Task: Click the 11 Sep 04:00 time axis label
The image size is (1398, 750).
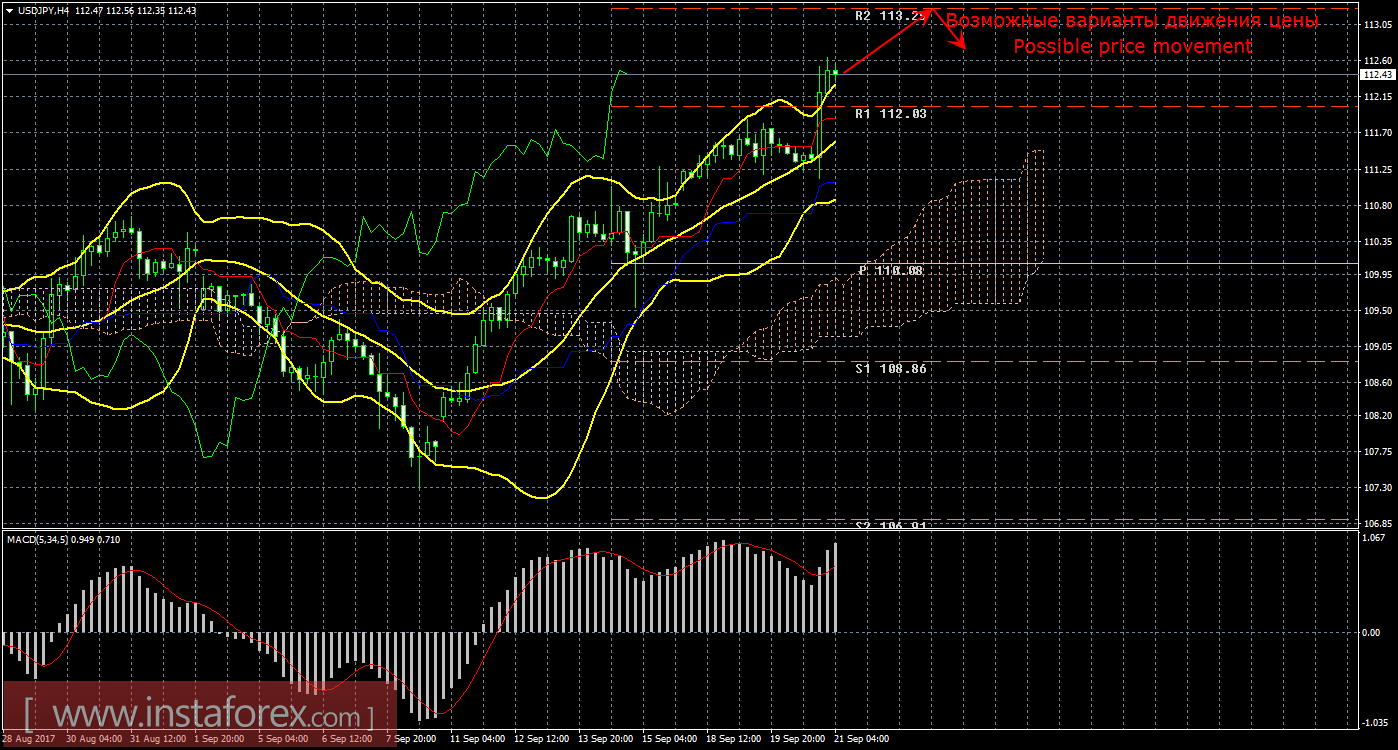Action: 477,739
